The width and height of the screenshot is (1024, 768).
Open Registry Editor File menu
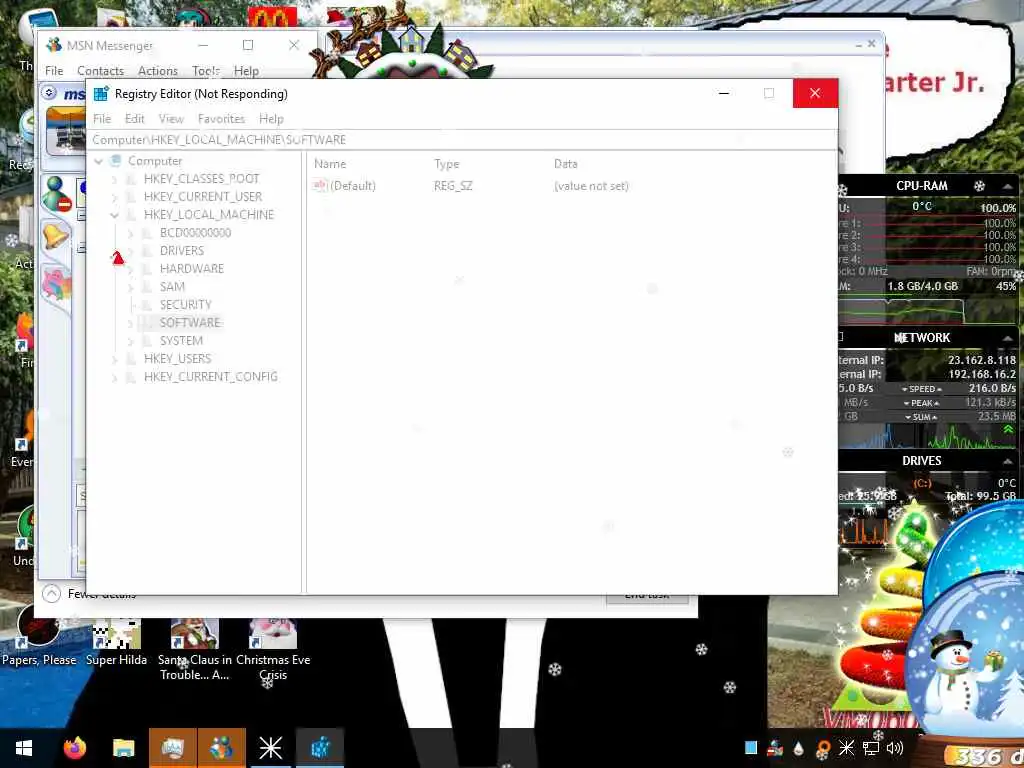coord(102,119)
